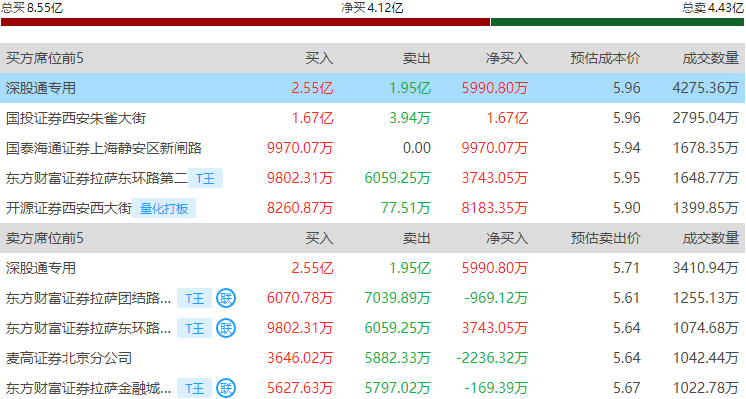Click sell amount 77.51万
This screenshot has width=746, height=399.
point(406,208)
